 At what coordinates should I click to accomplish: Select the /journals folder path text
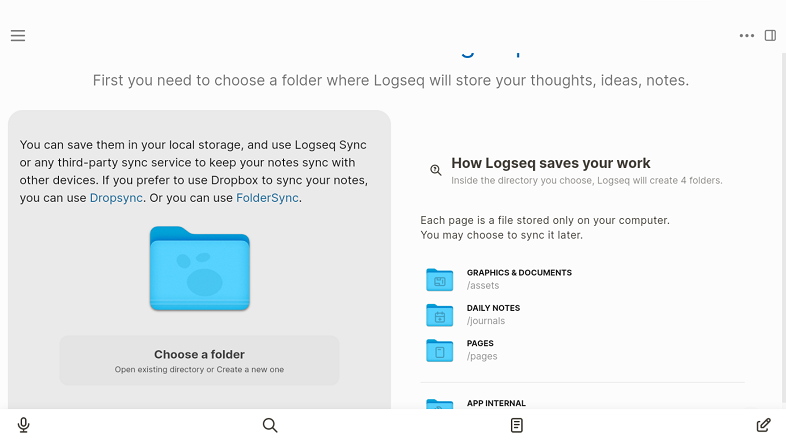(x=486, y=321)
